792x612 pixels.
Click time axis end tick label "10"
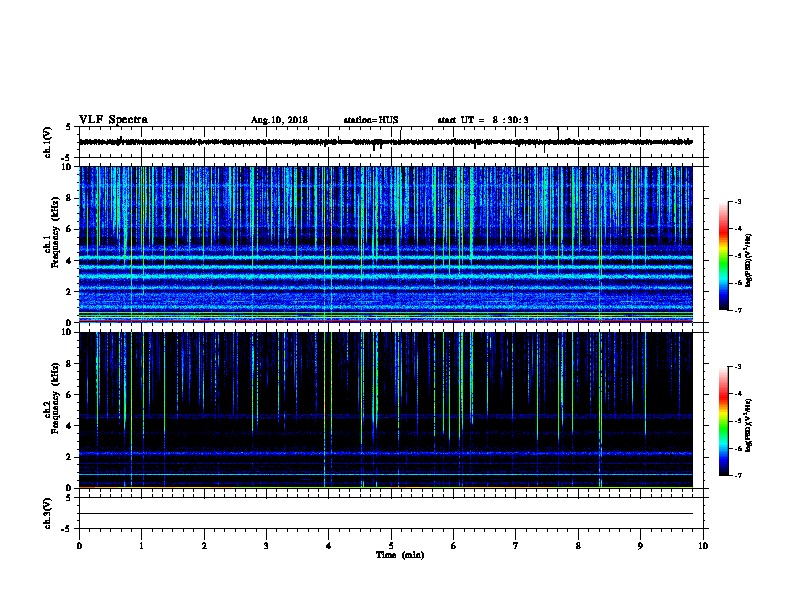click(x=703, y=546)
